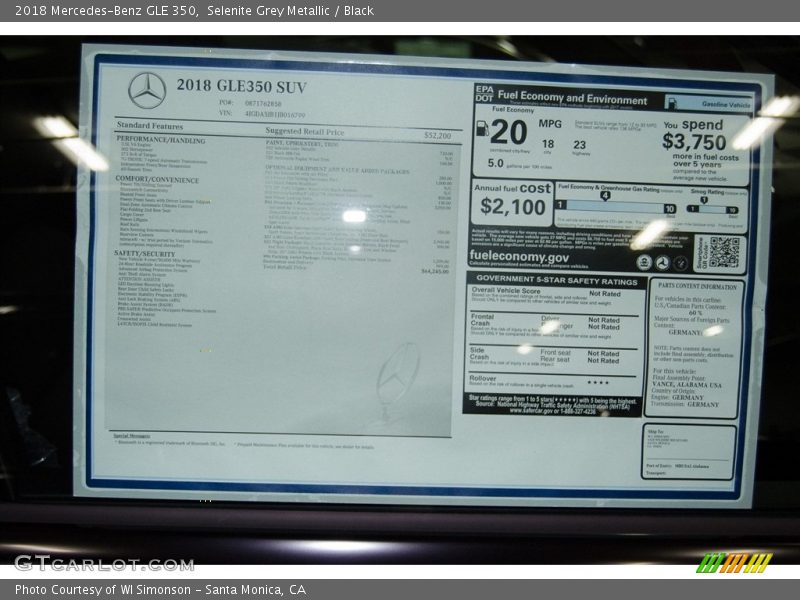Select the '$3,750' fuel cost figure
This screenshot has height=600, width=800.
694,141
